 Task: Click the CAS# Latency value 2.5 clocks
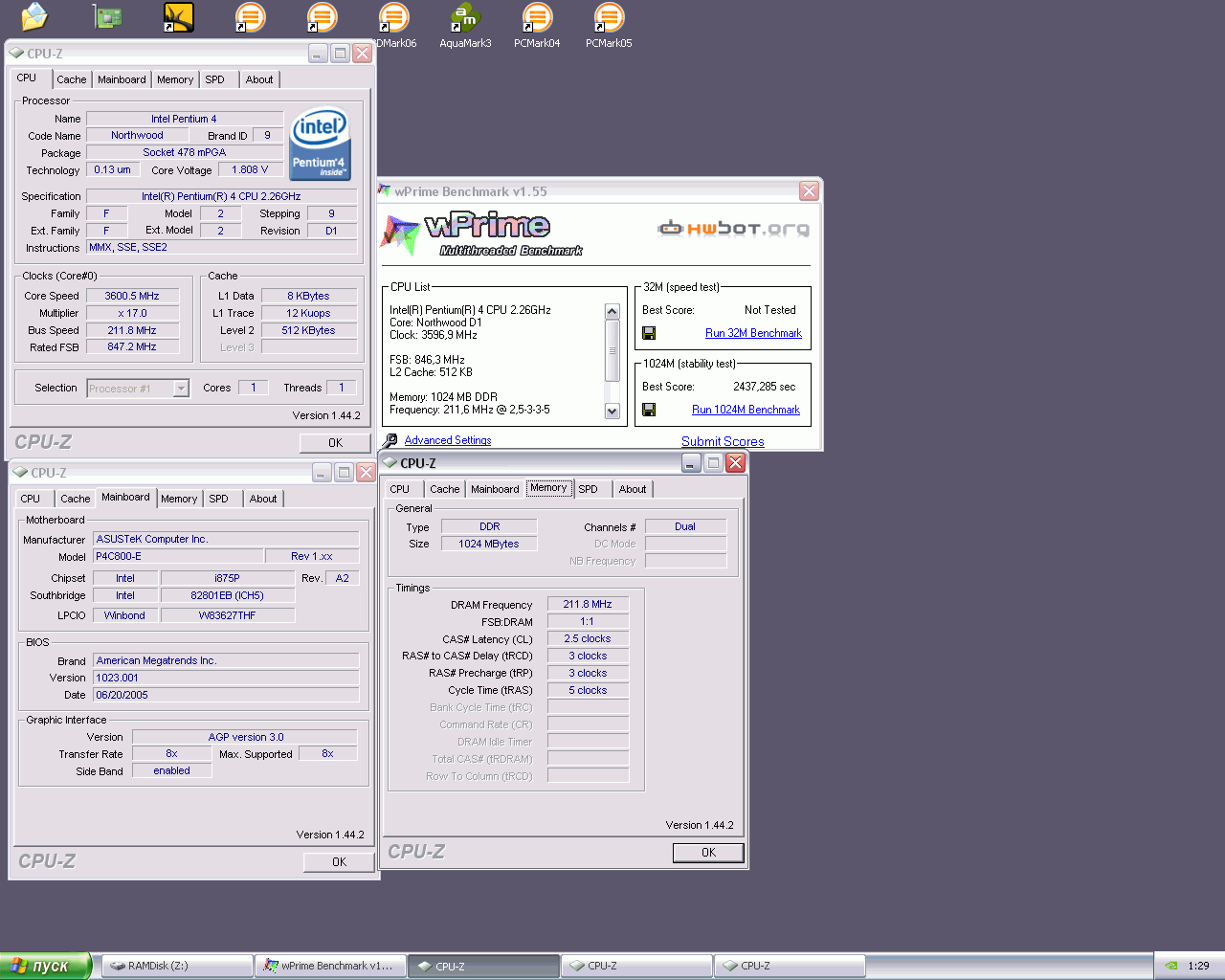pos(588,638)
